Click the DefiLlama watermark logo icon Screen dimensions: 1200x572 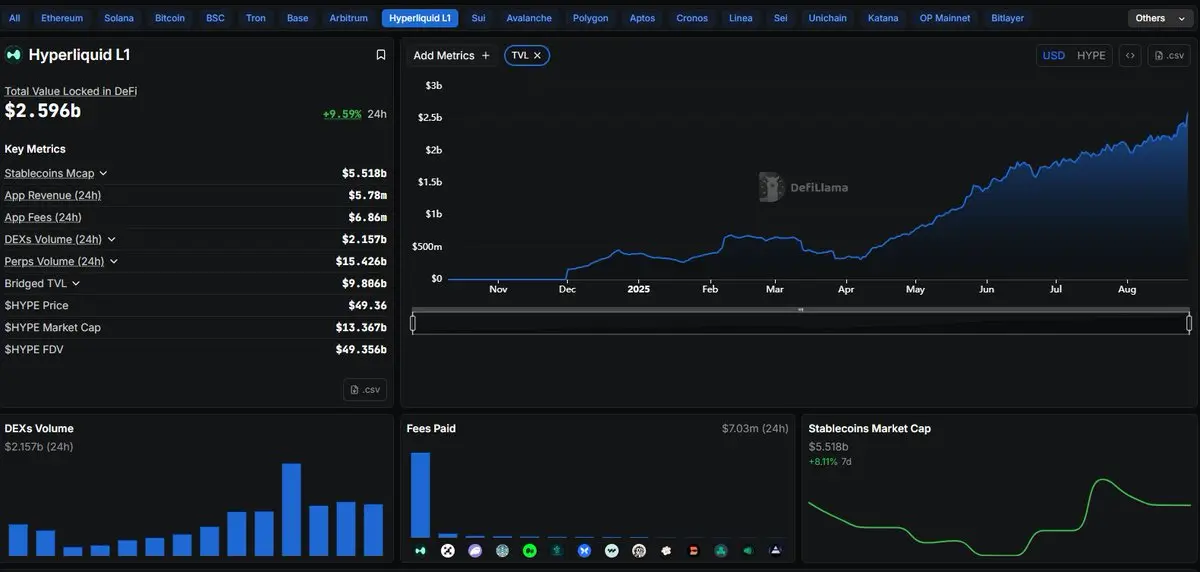click(769, 187)
